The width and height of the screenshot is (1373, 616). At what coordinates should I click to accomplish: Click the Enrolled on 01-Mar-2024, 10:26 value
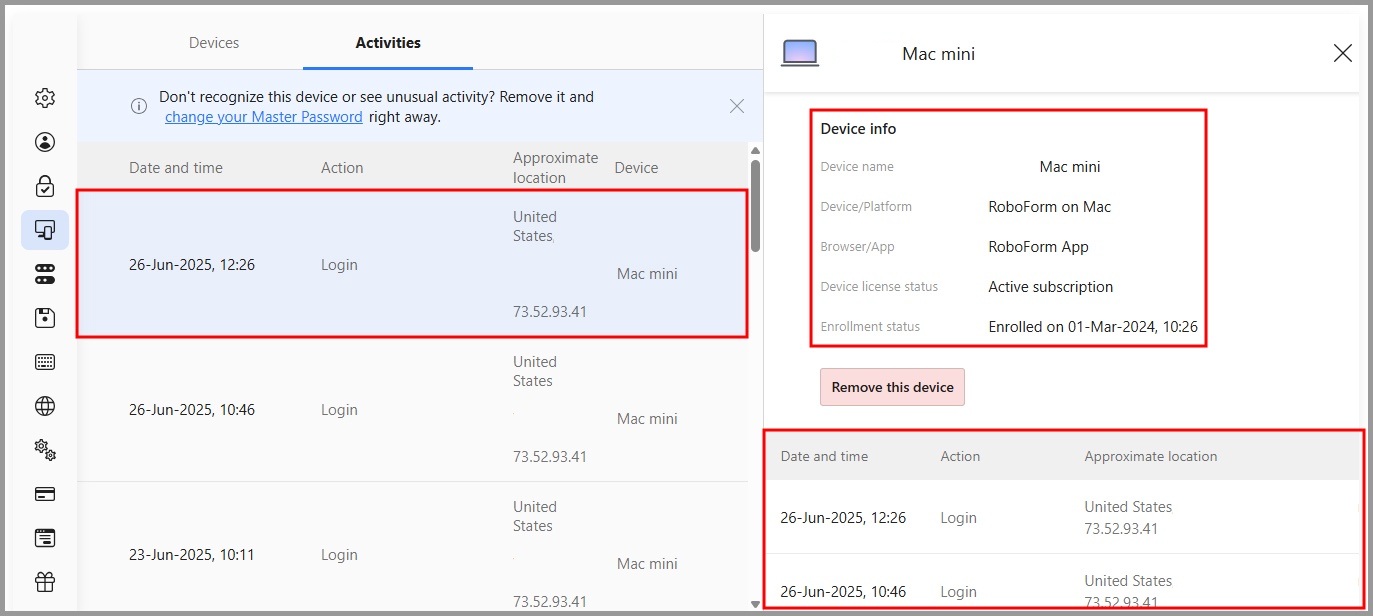1093,327
